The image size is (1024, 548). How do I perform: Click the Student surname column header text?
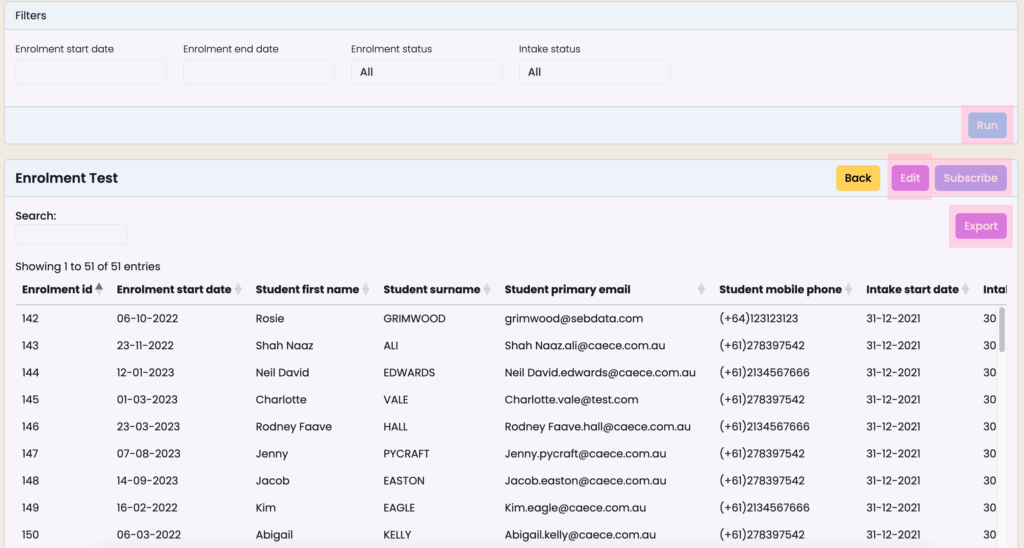(x=432, y=289)
